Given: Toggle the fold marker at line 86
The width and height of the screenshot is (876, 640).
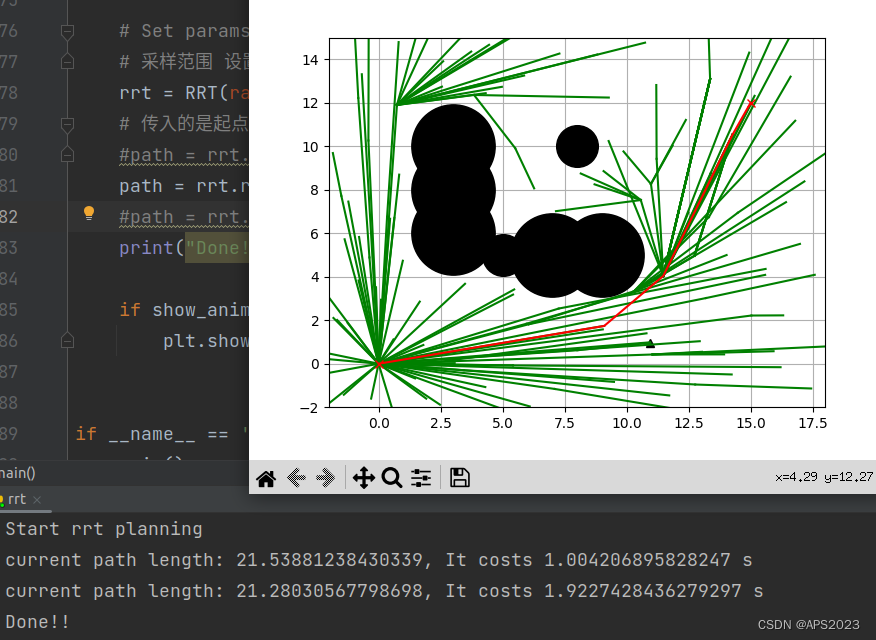Looking at the screenshot, I should [x=67, y=341].
